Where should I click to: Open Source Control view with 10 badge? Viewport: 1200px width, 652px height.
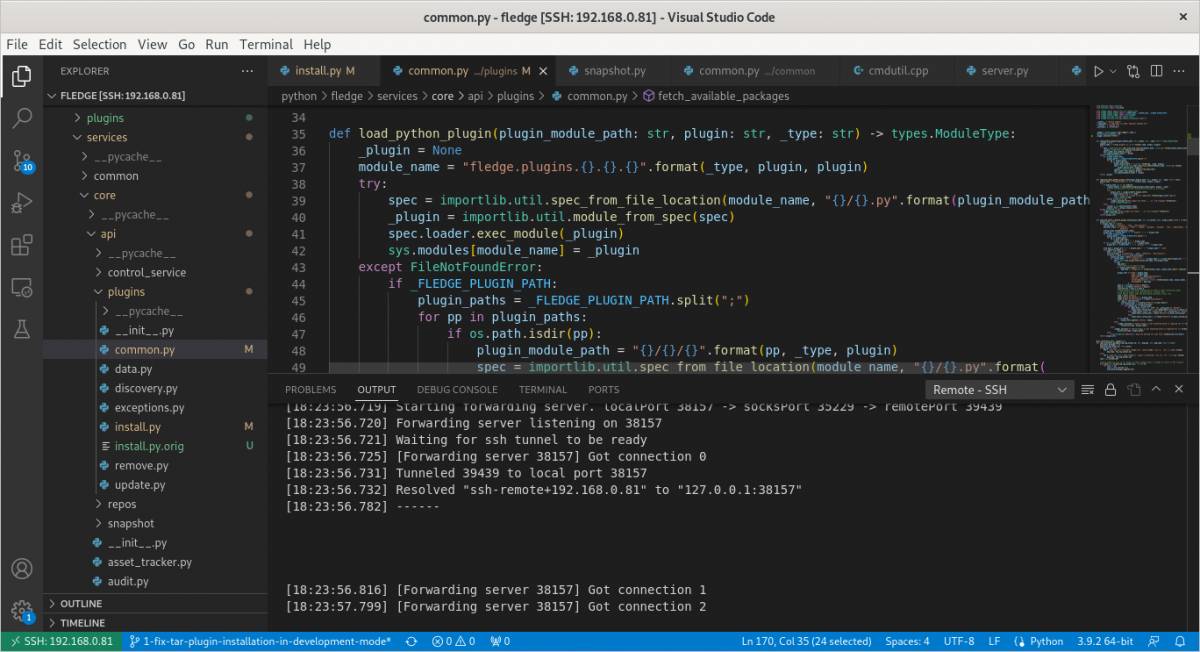[21, 160]
